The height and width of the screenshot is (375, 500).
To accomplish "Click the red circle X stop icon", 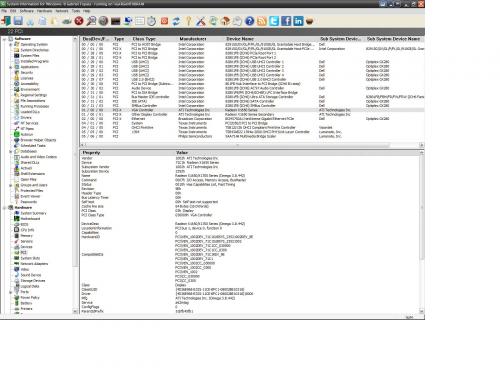I will pos(79,21).
